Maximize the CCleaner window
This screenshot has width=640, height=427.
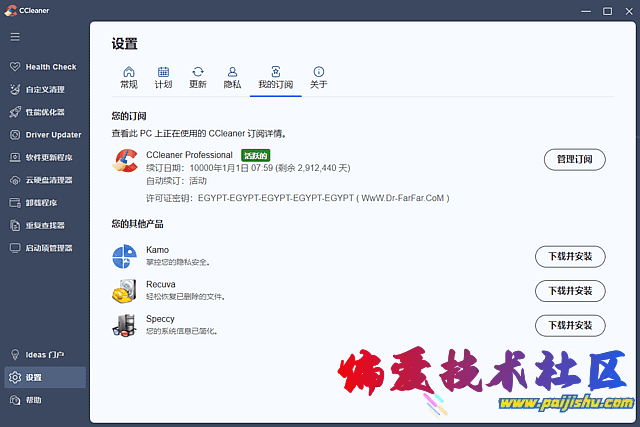(x=607, y=11)
